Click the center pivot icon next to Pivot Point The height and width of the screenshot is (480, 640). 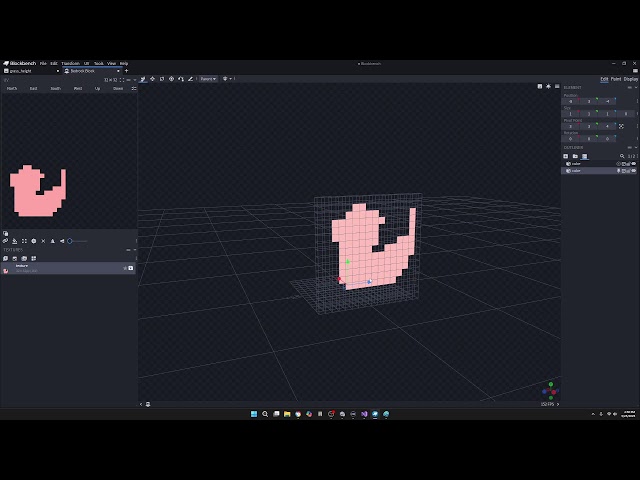coord(621,127)
